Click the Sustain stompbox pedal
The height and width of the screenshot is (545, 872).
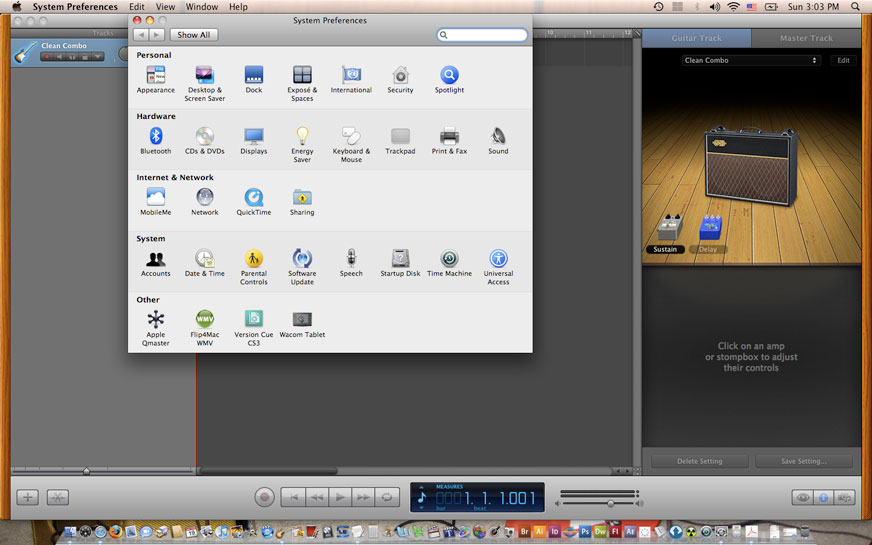pos(665,229)
